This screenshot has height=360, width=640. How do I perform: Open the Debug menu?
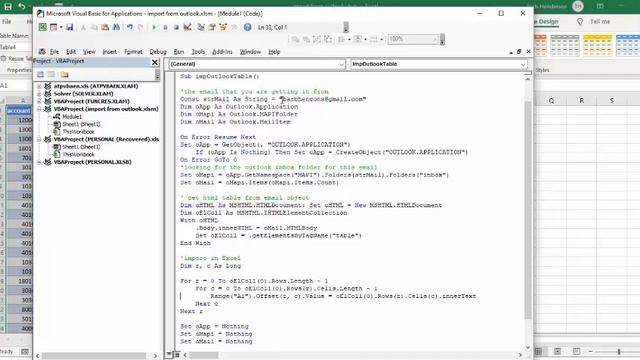(158, 52)
